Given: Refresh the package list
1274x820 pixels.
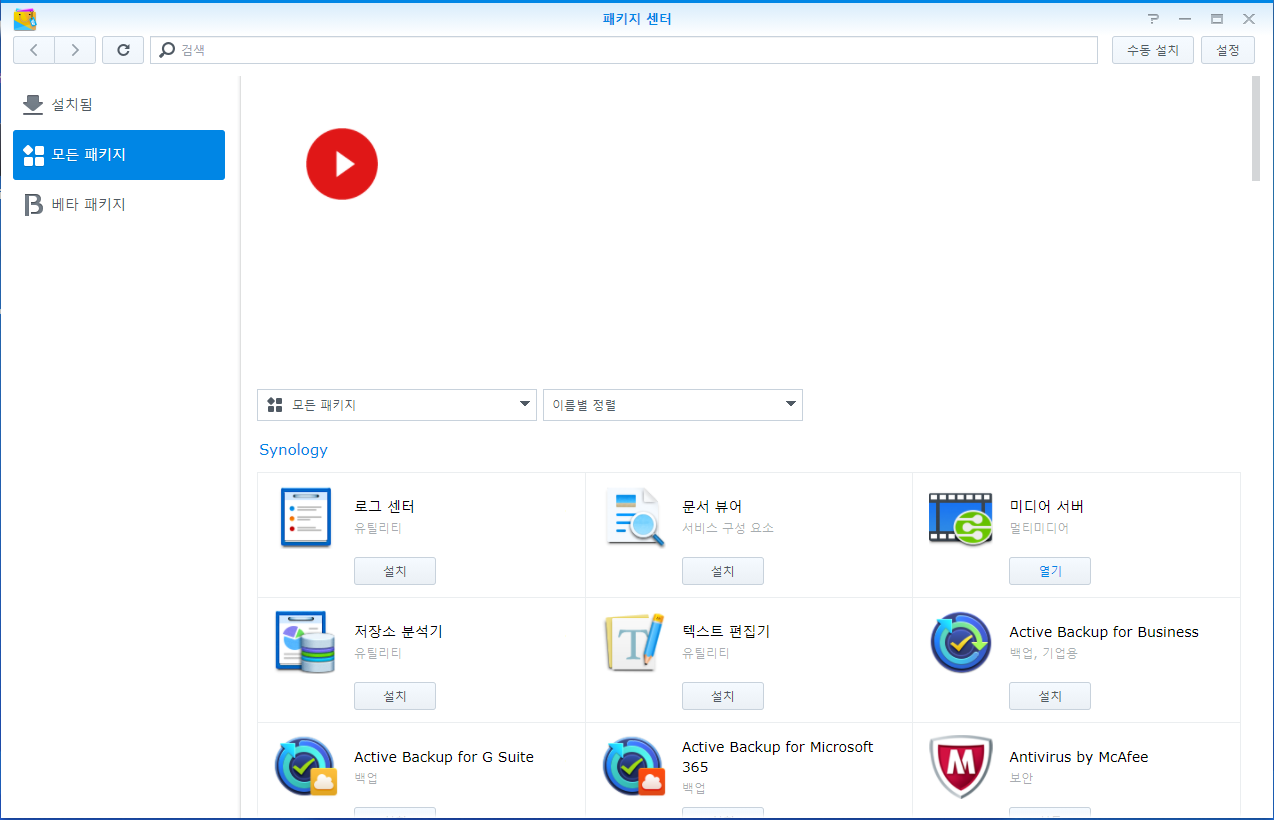Looking at the screenshot, I should 123,50.
